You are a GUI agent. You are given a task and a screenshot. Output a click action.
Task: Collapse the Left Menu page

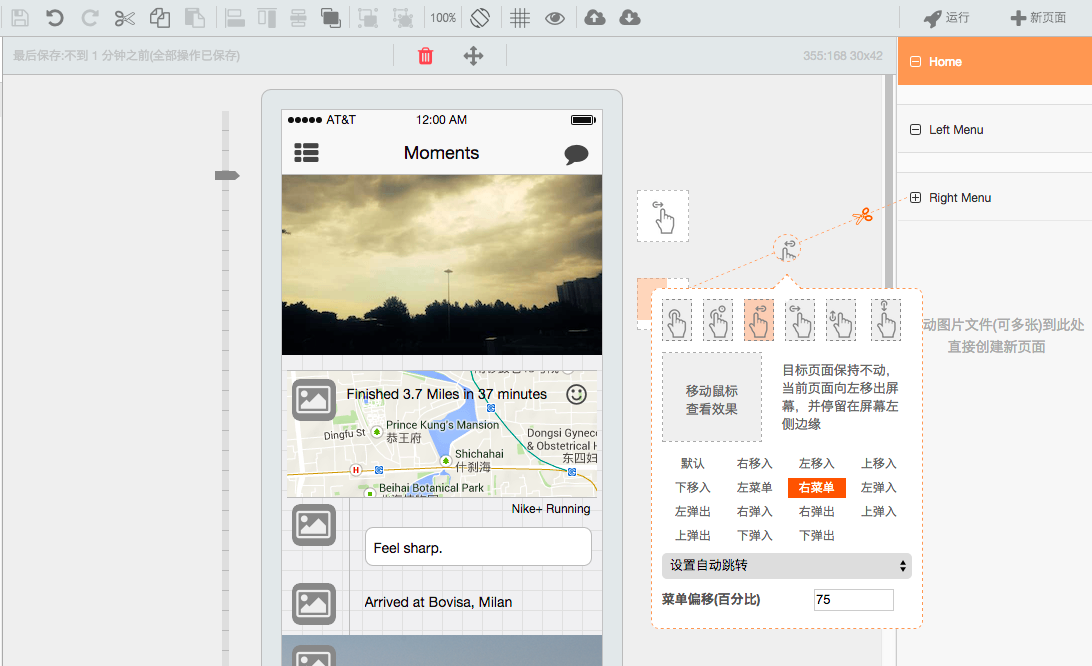(915, 130)
